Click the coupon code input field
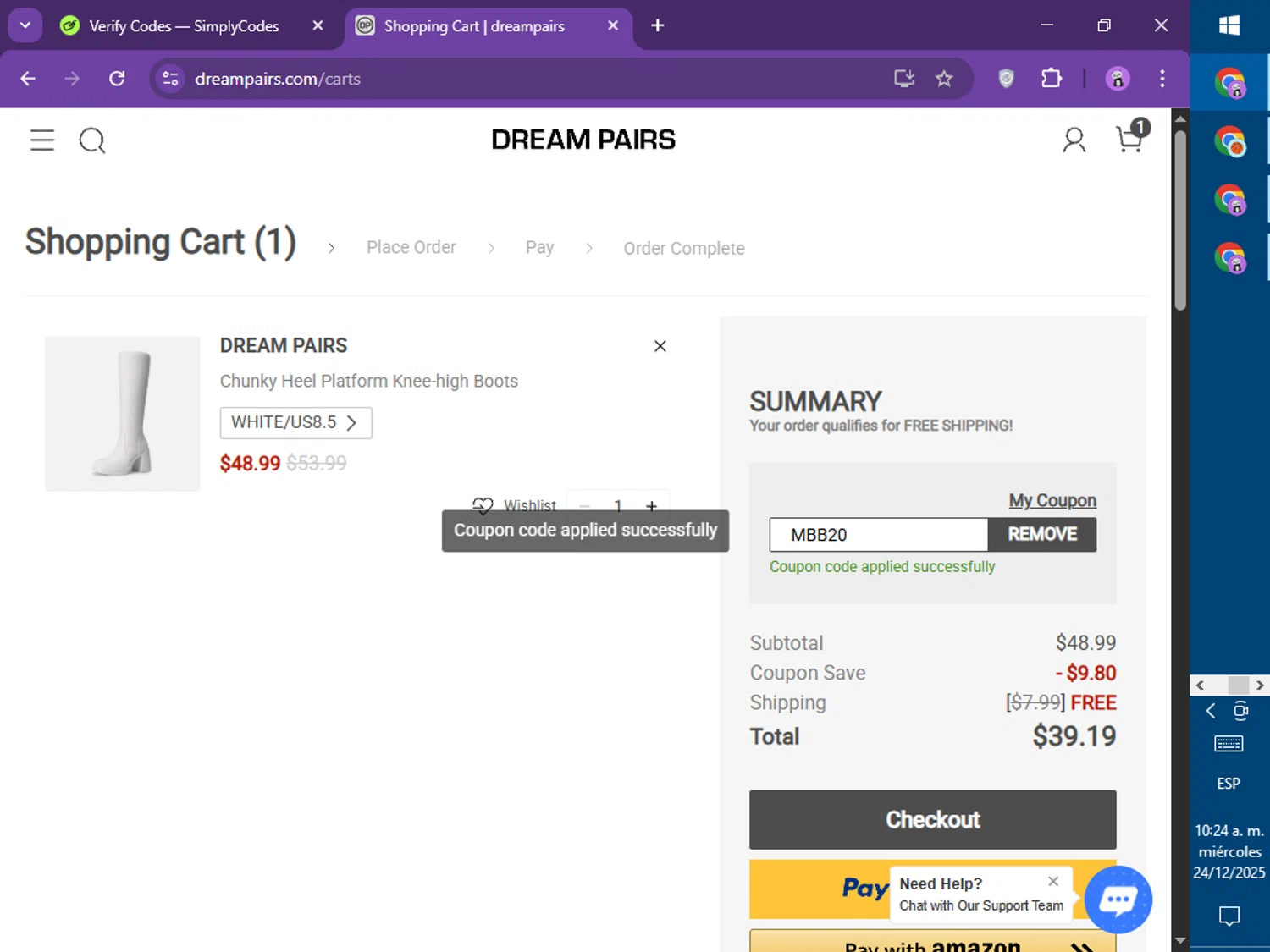This screenshot has width=1270, height=952. click(879, 535)
